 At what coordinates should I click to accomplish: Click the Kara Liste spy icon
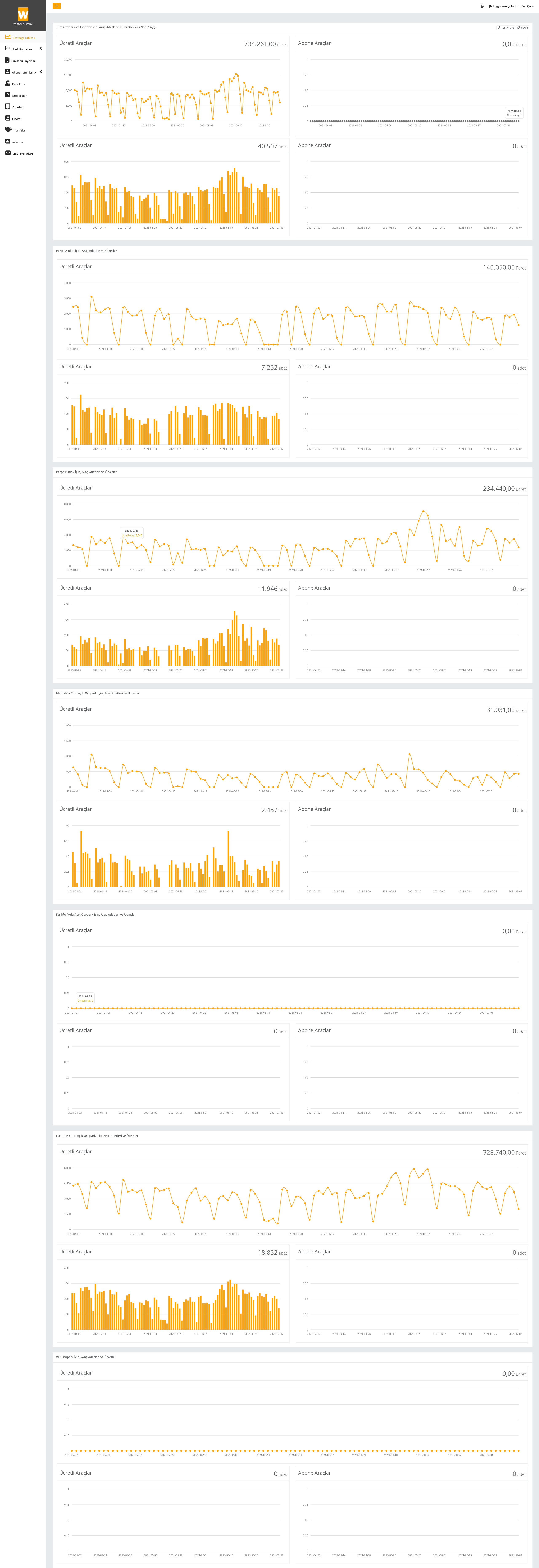[x=8, y=83]
